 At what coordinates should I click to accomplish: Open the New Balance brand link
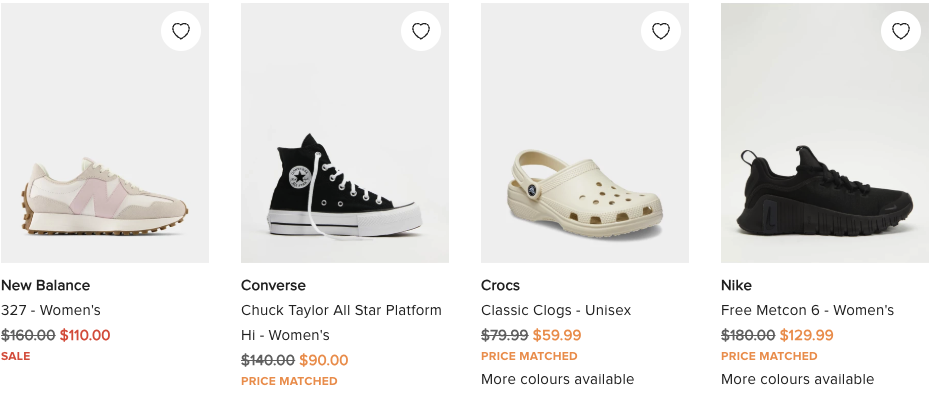click(x=45, y=285)
